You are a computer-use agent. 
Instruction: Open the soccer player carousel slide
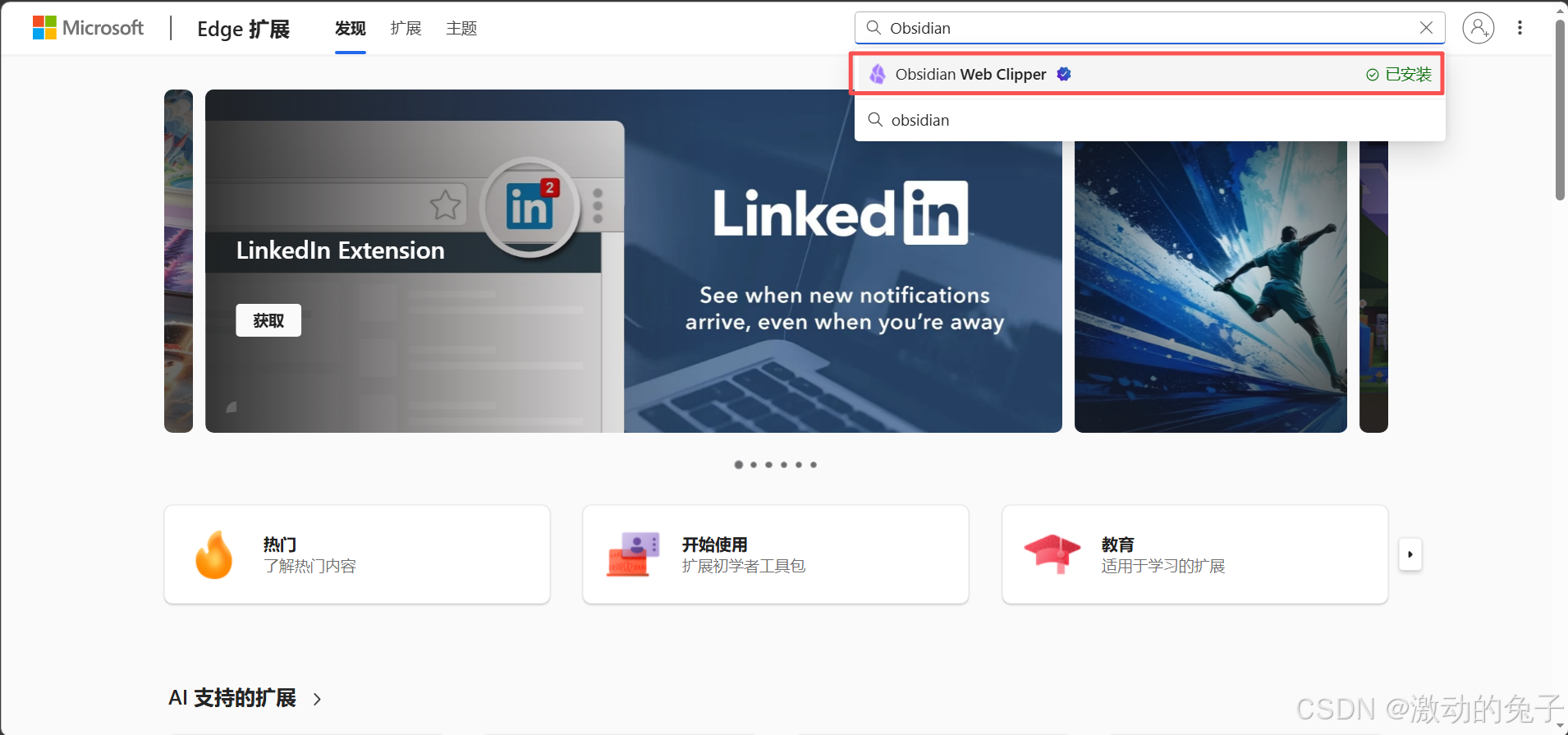1211,287
